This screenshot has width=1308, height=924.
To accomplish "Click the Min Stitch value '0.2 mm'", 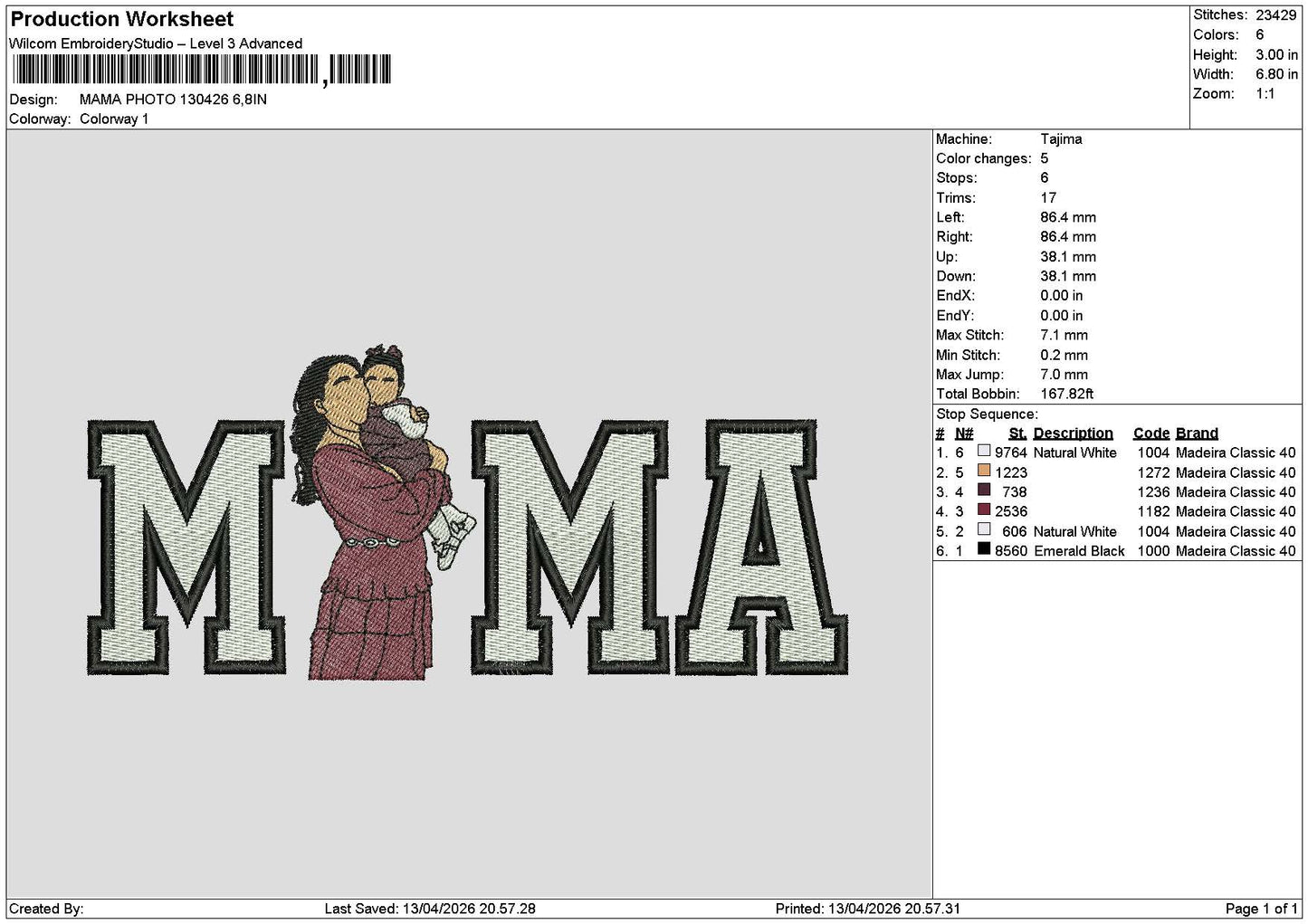I will tap(1065, 356).
